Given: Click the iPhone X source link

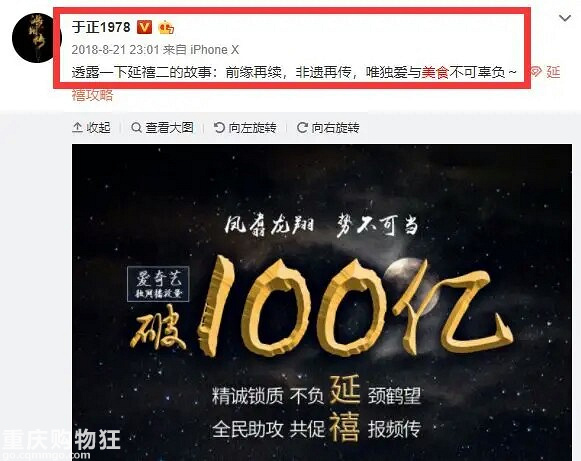Looking at the screenshot, I should [215, 50].
